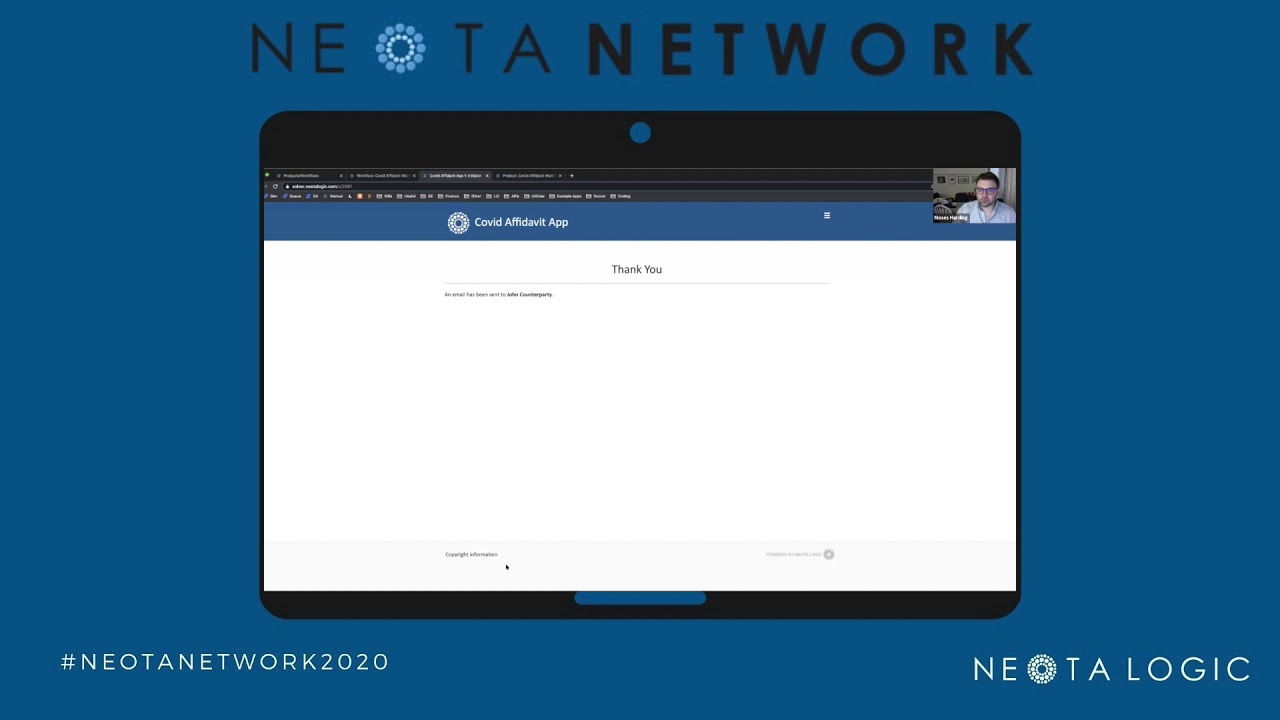The height and width of the screenshot is (720, 1280).
Task: Reload the page with the refresh icon
Action: [x=275, y=186]
